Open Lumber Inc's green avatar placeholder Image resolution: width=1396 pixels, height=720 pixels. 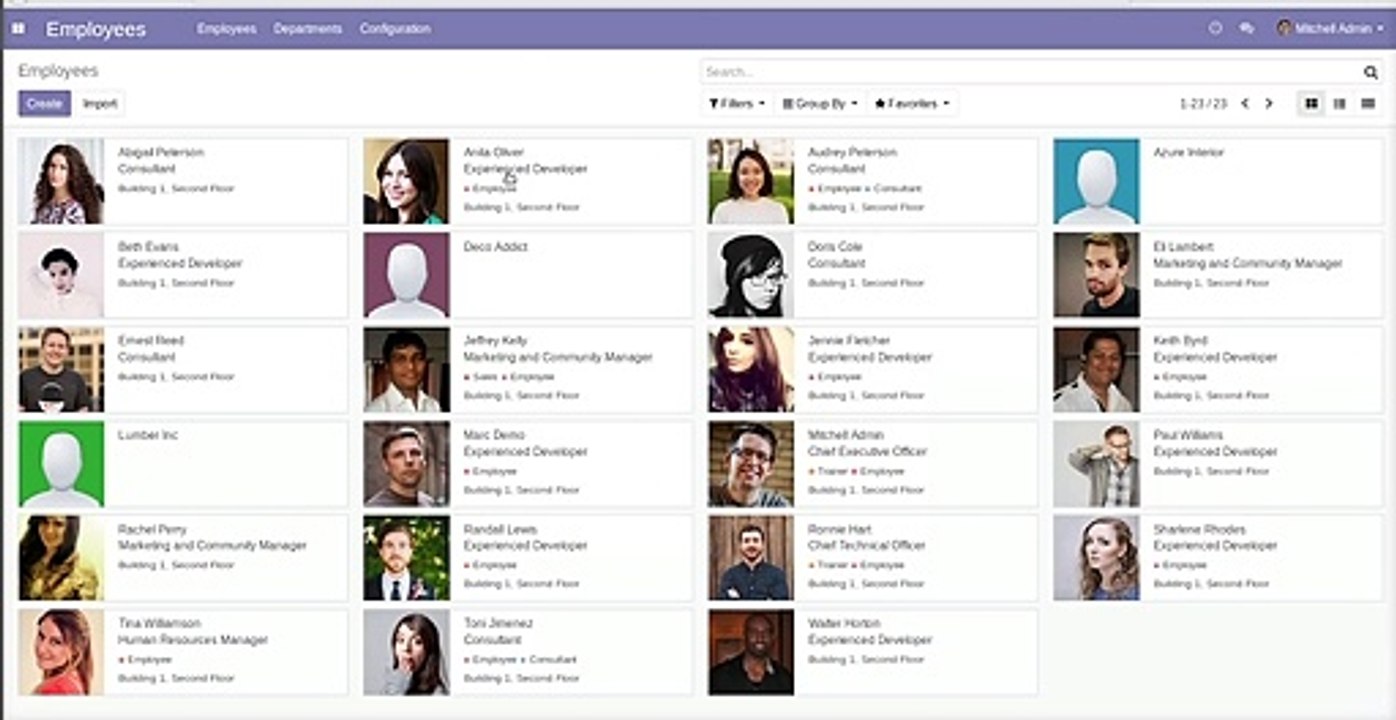pos(61,464)
